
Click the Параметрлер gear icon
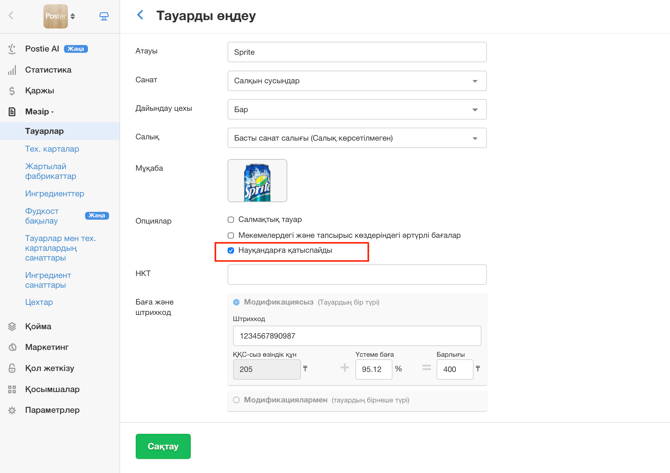(12, 410)
